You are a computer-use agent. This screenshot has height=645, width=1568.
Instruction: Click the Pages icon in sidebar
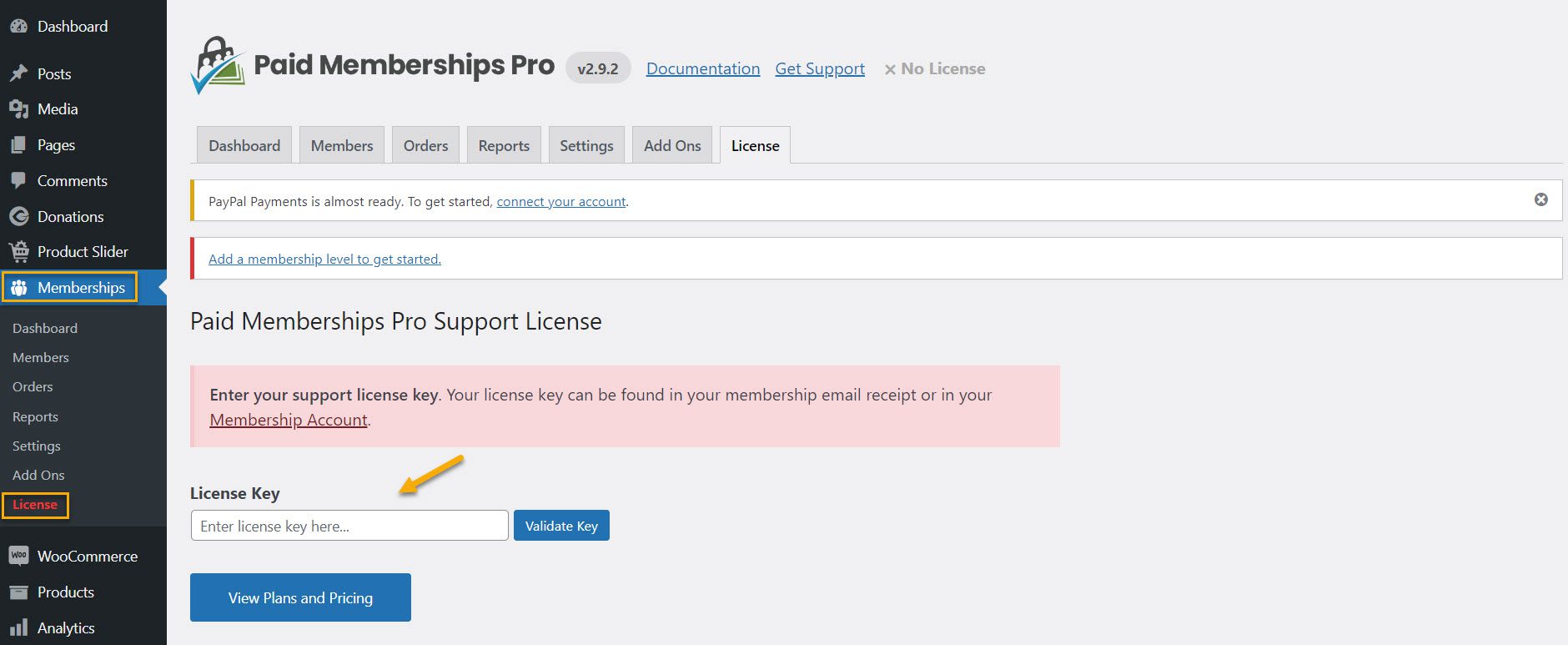point(18,145)
